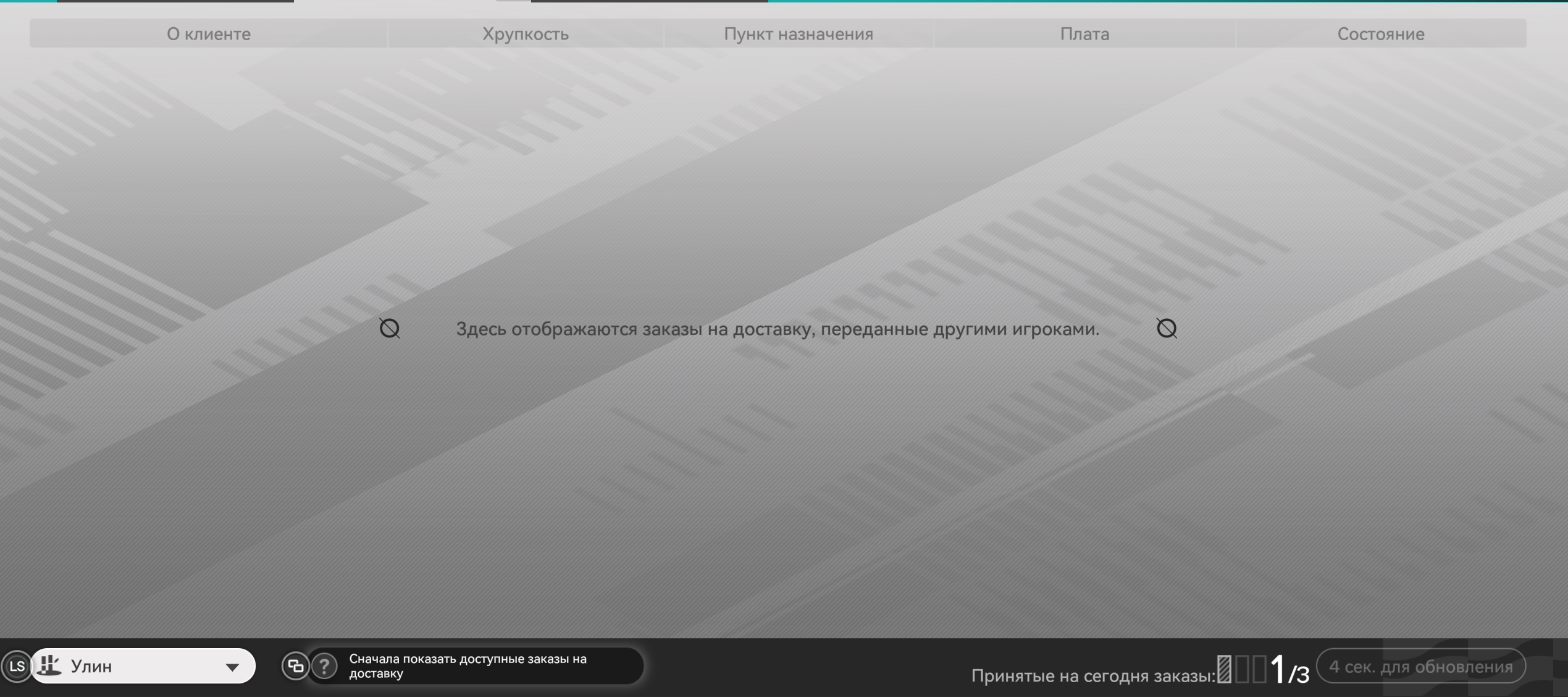The width and height of the screenshot is (1568, 697).
Task: Click the LS stick button icon
Action: 17,666
